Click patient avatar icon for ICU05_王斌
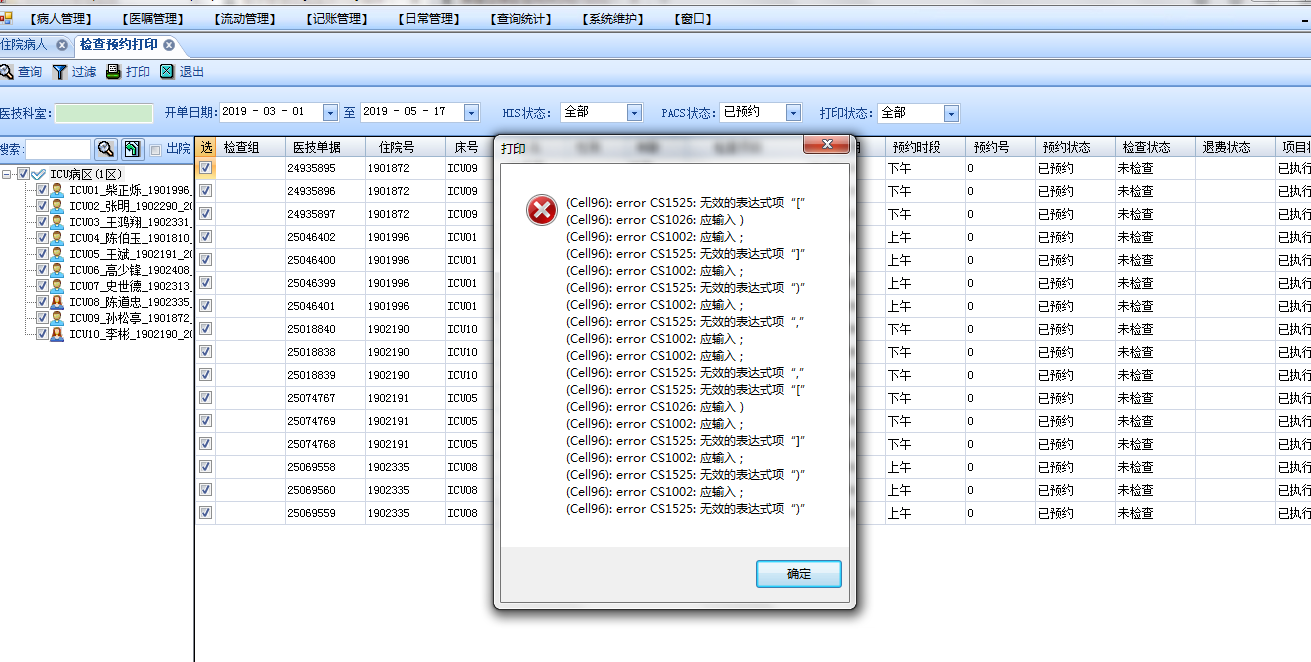The width and height of the screenshot is (1311, 662). 58,254
